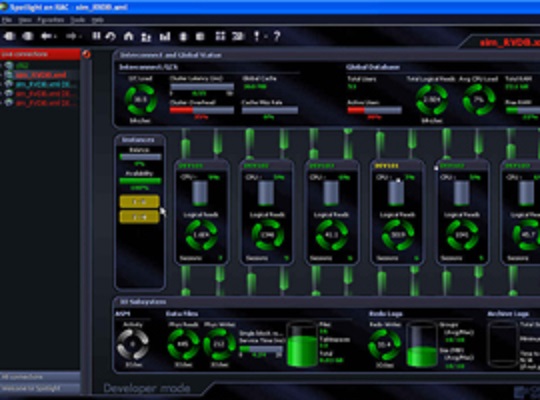Click the Cluster Overhead red bar
The width and height of the screenshot is (540, 400).
[202, 110]
